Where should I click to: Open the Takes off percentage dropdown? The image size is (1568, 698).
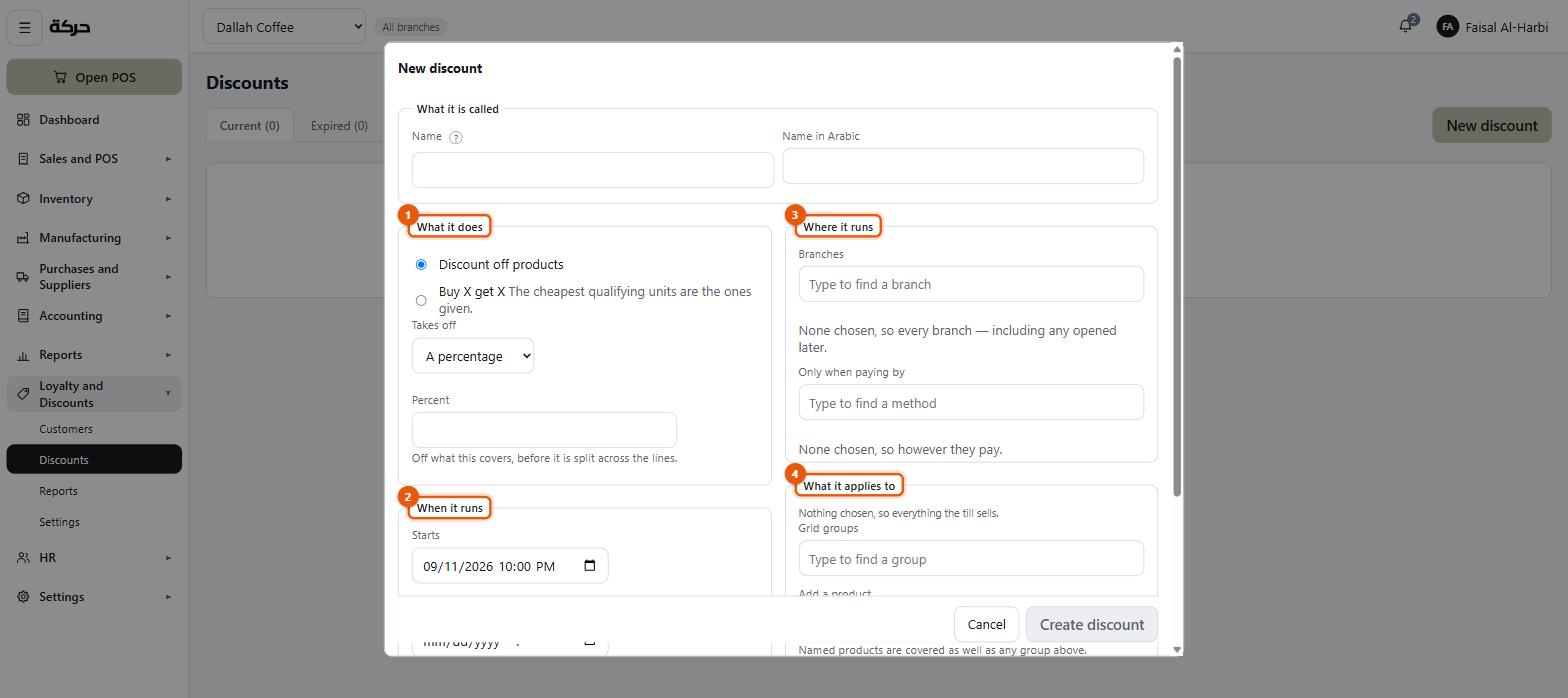(473, 356)
